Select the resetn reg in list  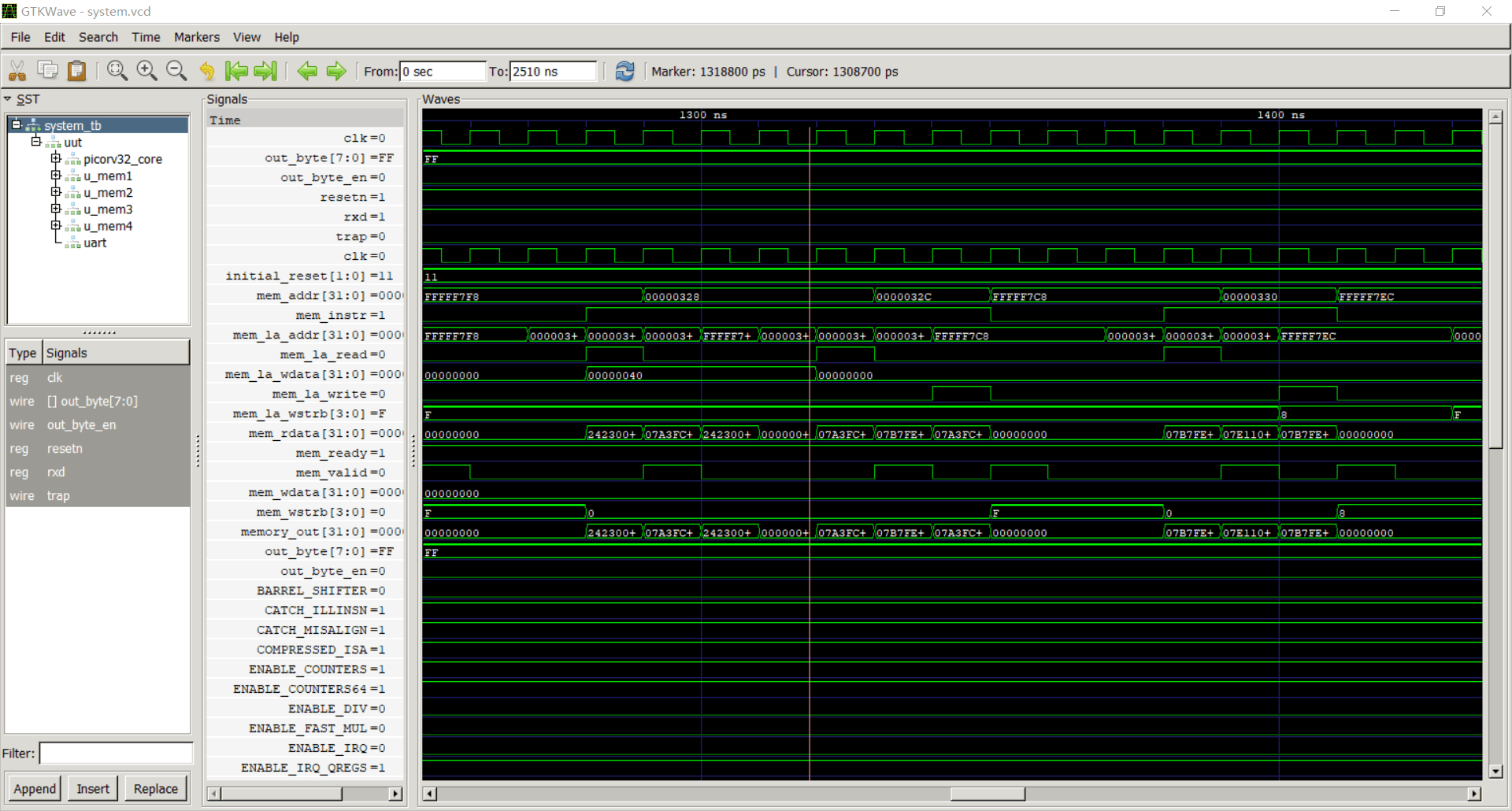pyautogui.click(x=98, y=448)
